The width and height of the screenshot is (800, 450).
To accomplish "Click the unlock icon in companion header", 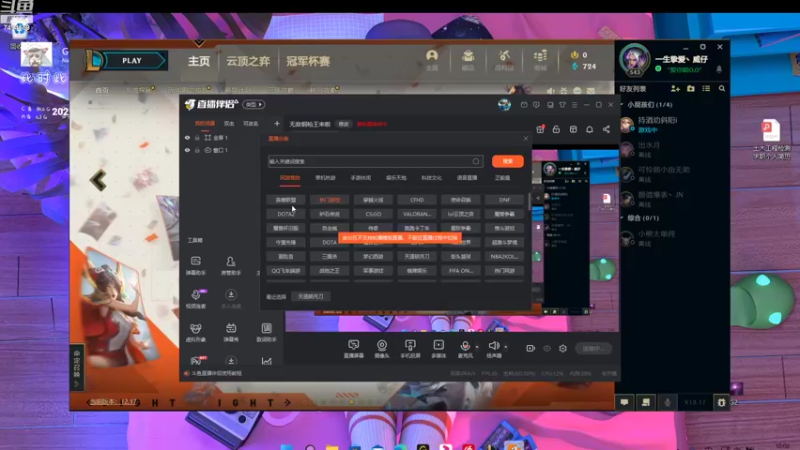I will [556, 129].
